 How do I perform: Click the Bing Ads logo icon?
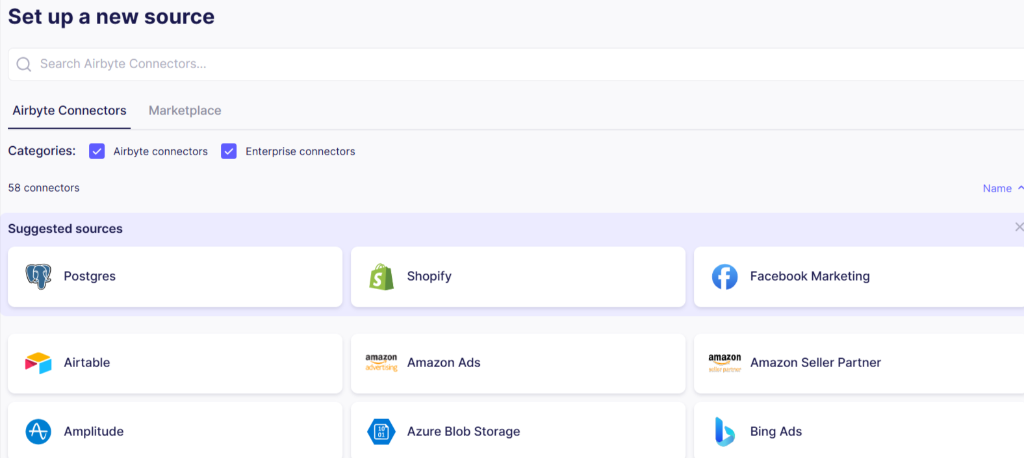point(724,432)
